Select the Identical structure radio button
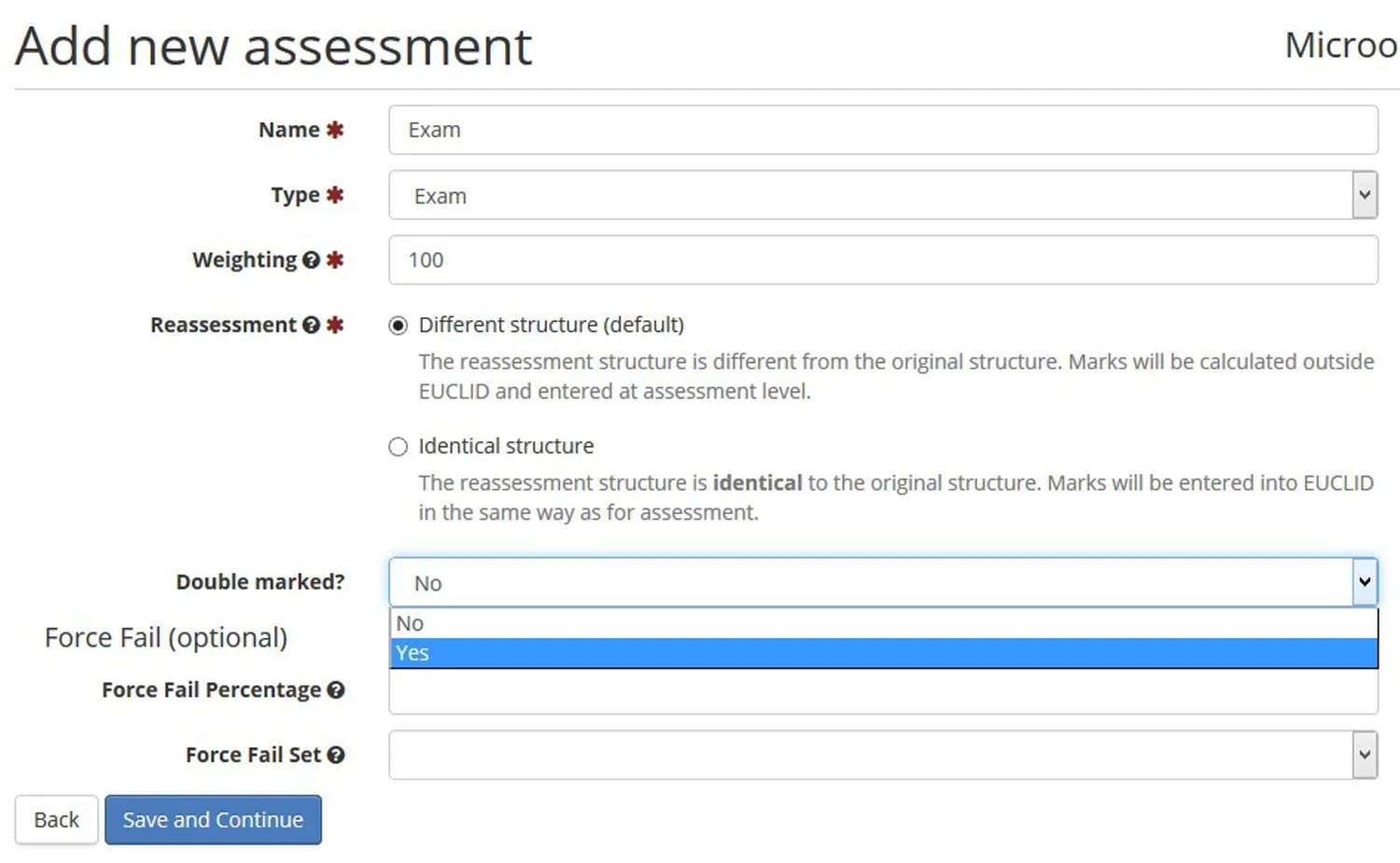This screenshot has height=863, width=1400. click(398, 446)
